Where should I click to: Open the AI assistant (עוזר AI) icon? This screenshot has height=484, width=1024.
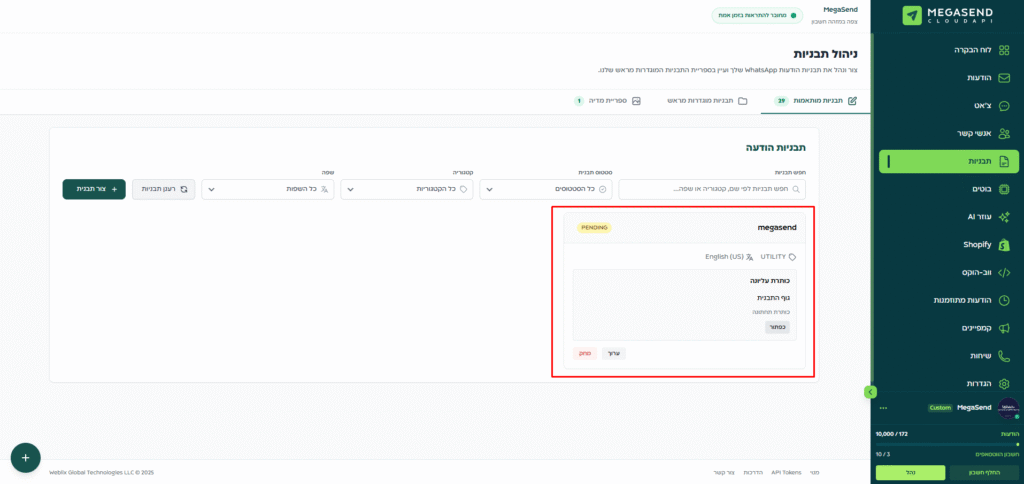tap(1004, 217)
